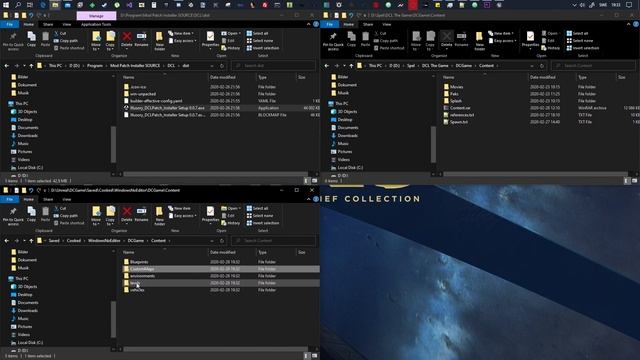Click Copy path in the dist window ribbon

(x=65, y=41)
